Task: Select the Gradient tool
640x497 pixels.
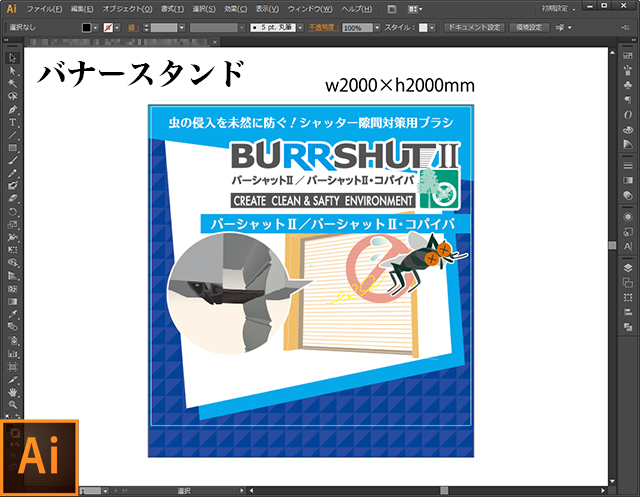Action: coord(12,302)
